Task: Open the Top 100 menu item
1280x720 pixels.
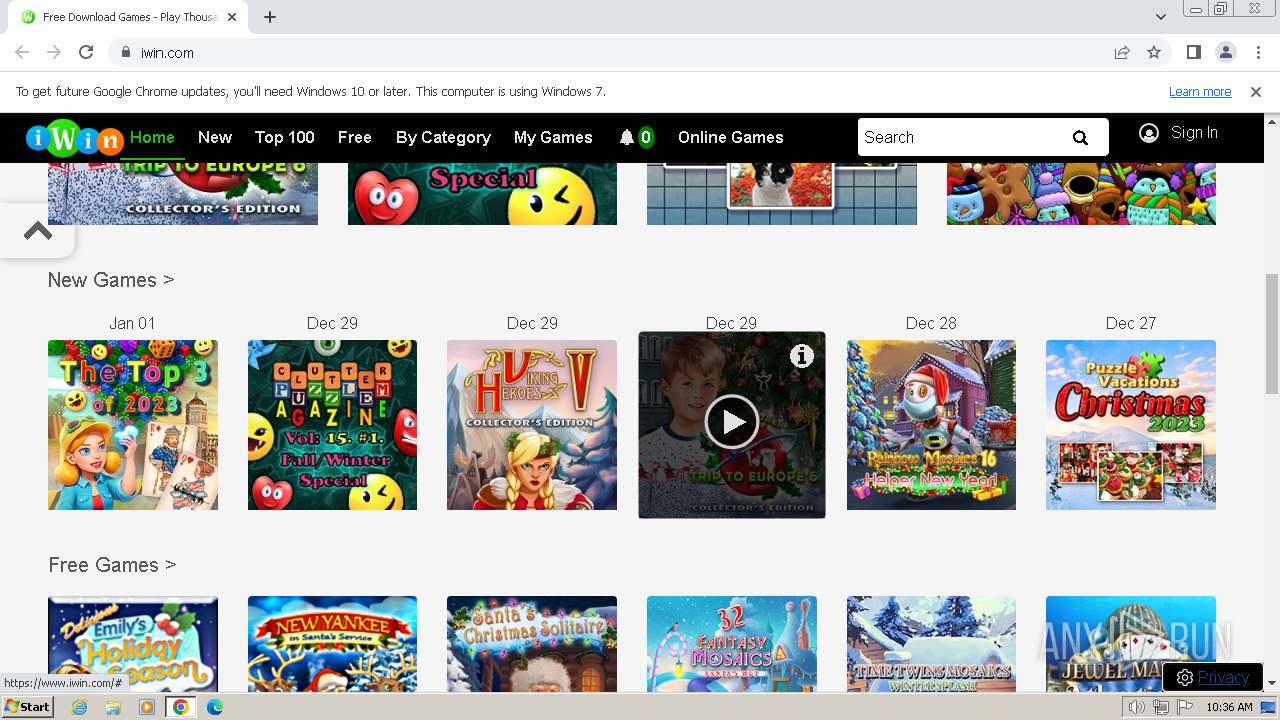Action: pyautogui.click(x=284, y=137)
